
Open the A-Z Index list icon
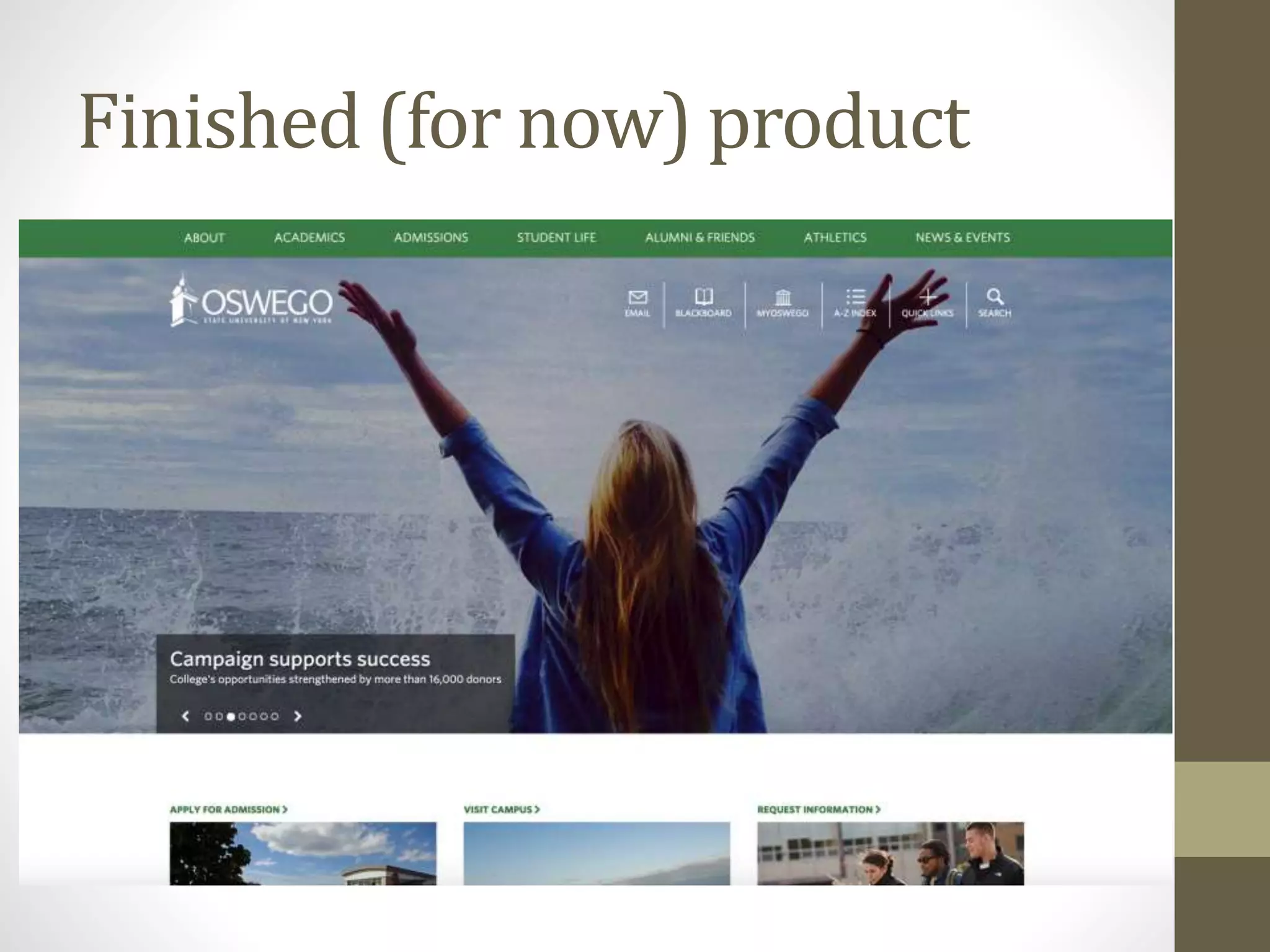point(856,297)
